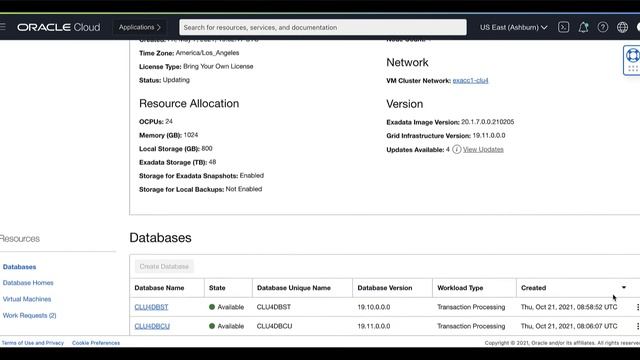Viewport: 640px width, 360px height.
Task: Click the 08:06:07 UTC created timestamp
Action: point(569,326)
